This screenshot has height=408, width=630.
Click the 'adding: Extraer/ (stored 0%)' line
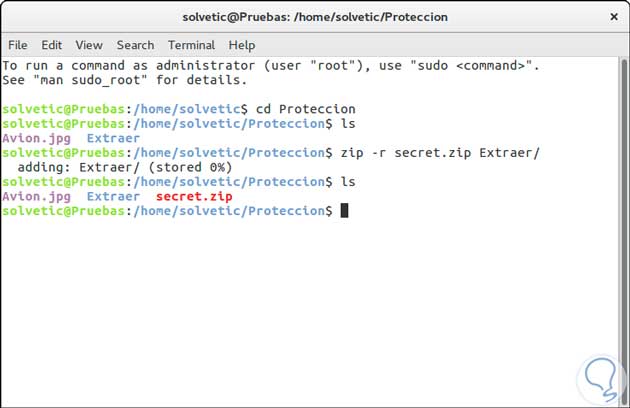point(125,167)
